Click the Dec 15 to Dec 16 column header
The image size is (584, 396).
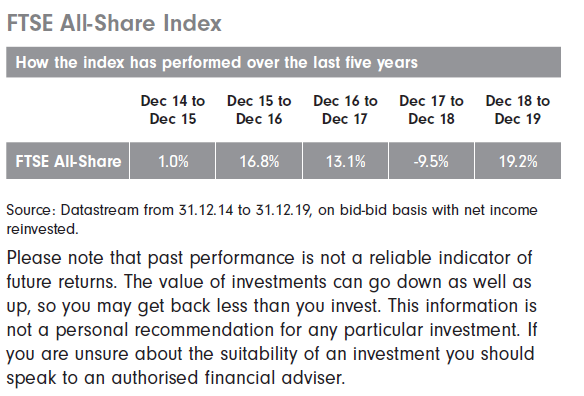pos(259,110)
